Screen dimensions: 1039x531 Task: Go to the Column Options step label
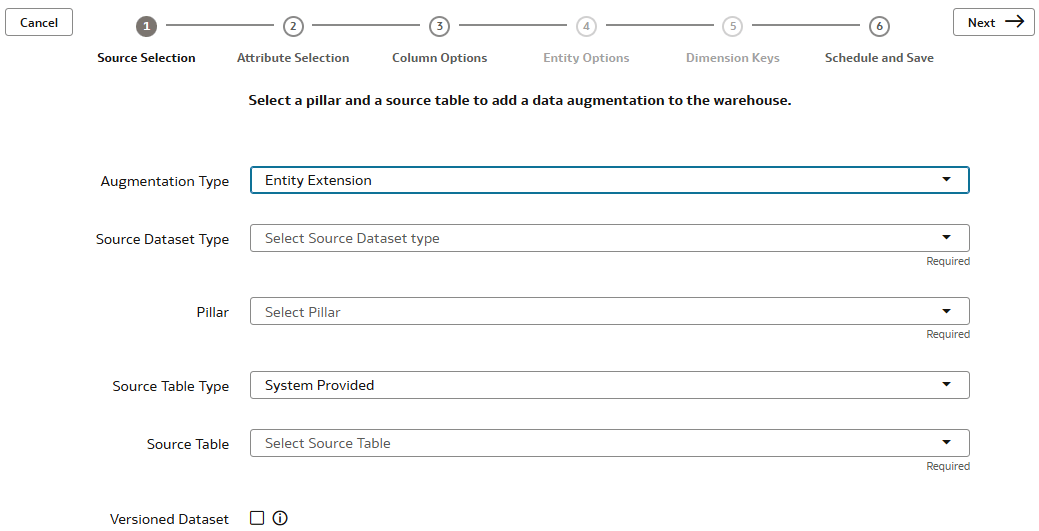(439, 58)
